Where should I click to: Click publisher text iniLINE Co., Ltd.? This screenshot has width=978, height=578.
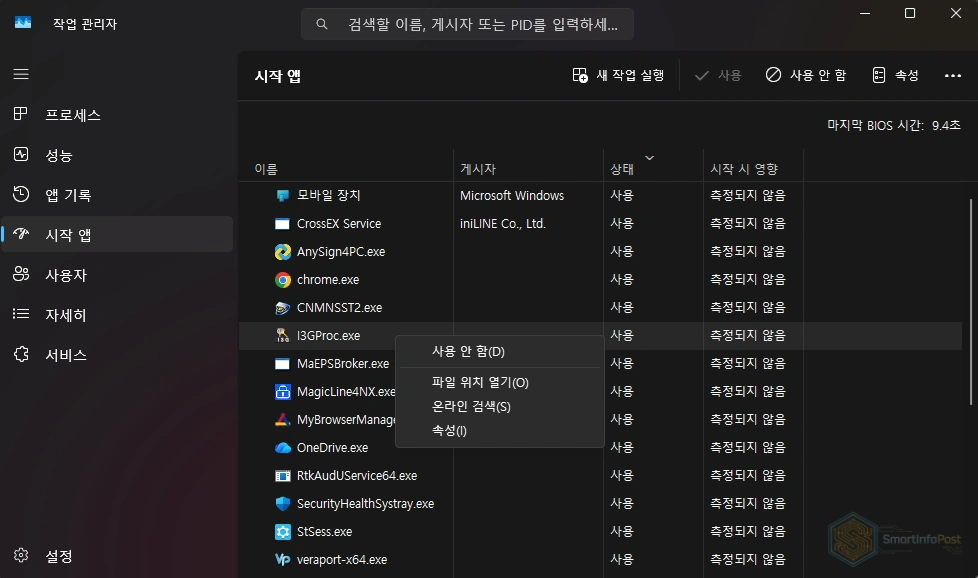tap(503, 224)
